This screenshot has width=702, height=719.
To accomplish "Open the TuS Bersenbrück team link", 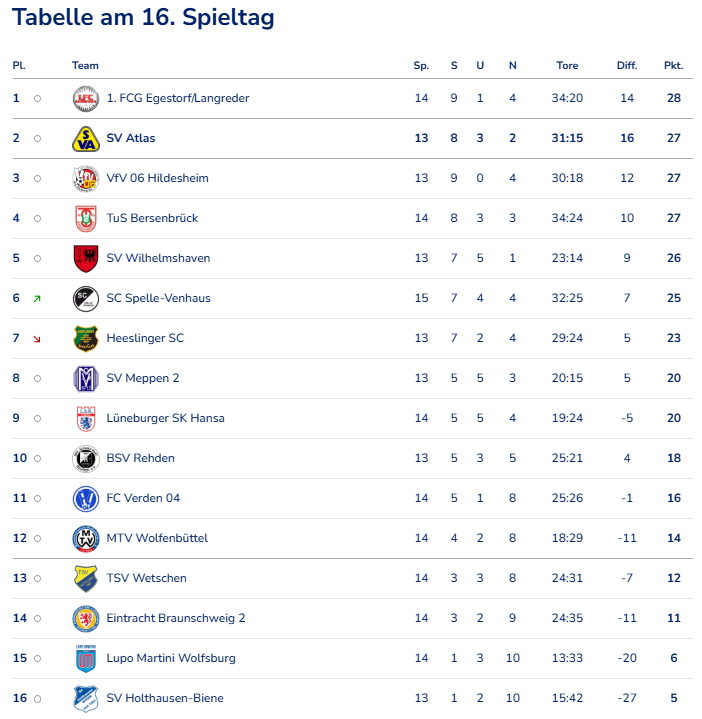I will pyautogui.click(x=152, y=218).
